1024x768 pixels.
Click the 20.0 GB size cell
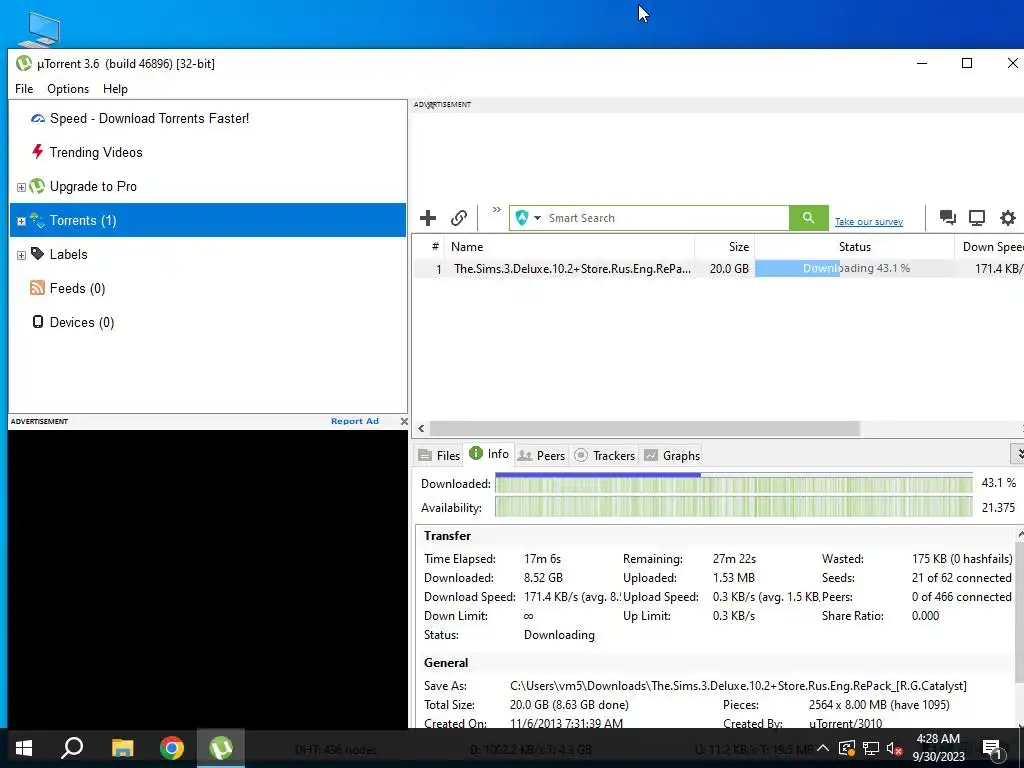click(x=729, y=268)
